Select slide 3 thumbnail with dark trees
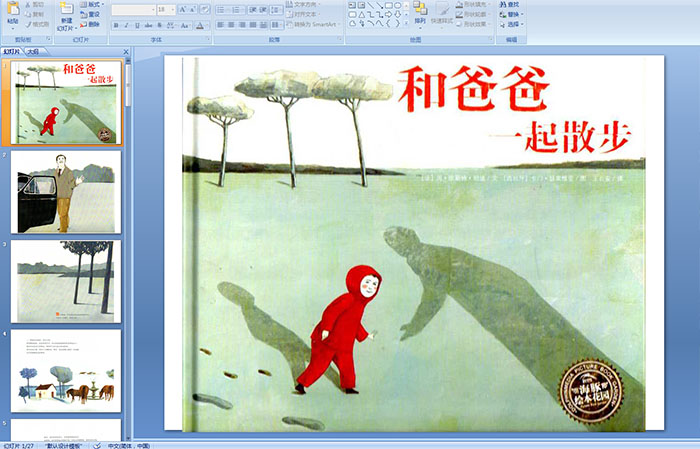 tap(66, 282)
